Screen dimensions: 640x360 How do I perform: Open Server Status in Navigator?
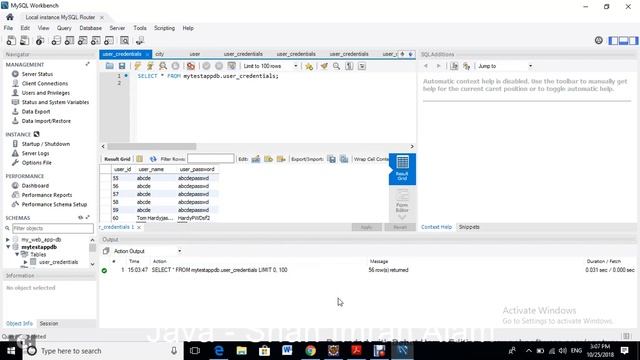(x=37, y=74)
